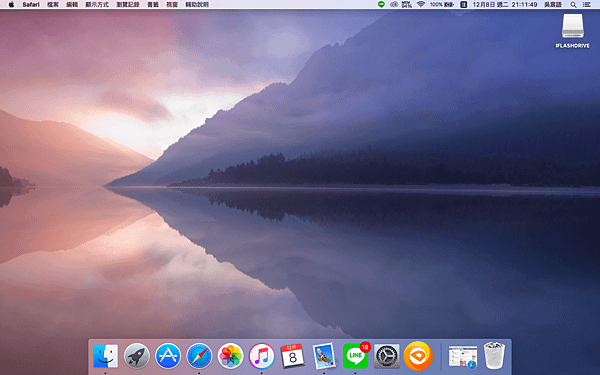Open System Preferences gear in Dock

coord(387,356)
